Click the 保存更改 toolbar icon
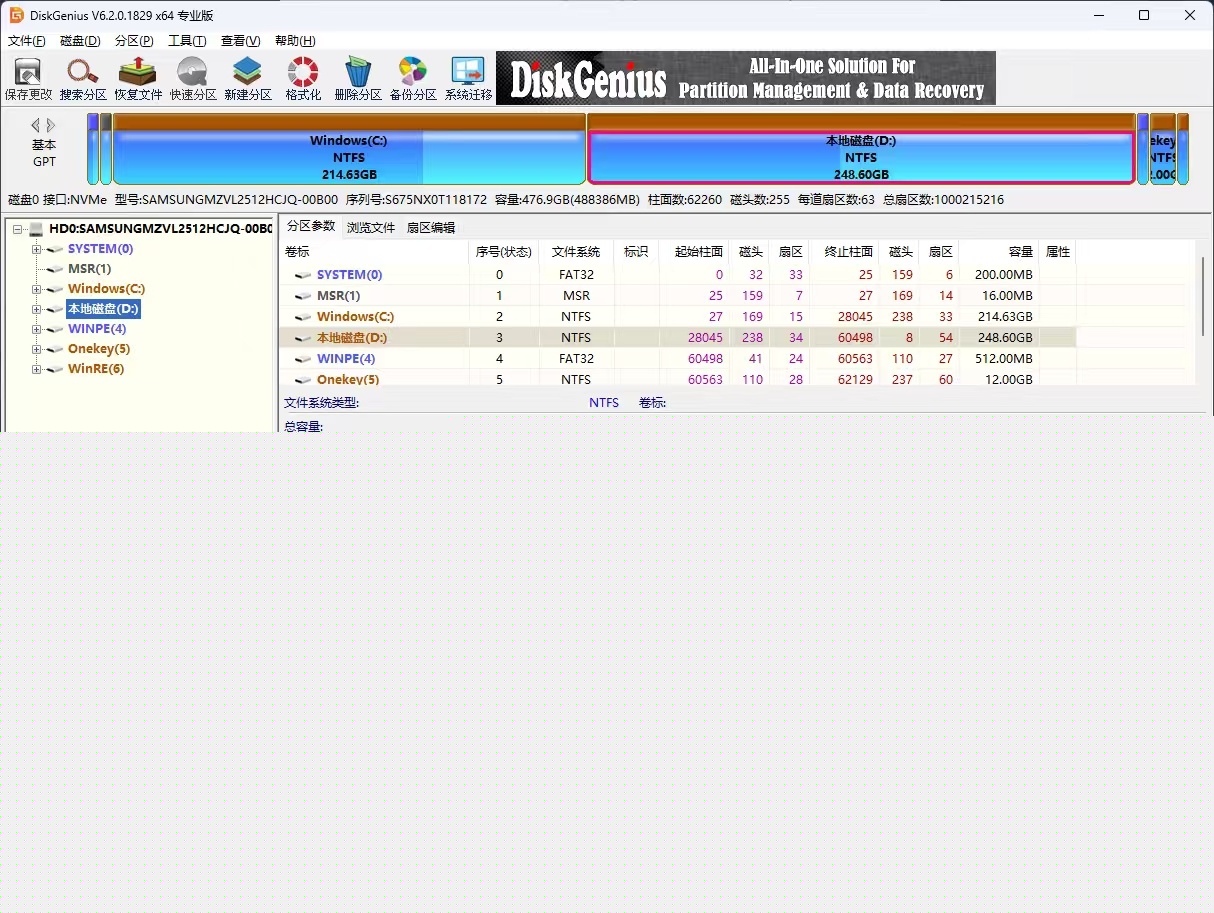This screenshot has width=1214, height=913. (28, 79)
